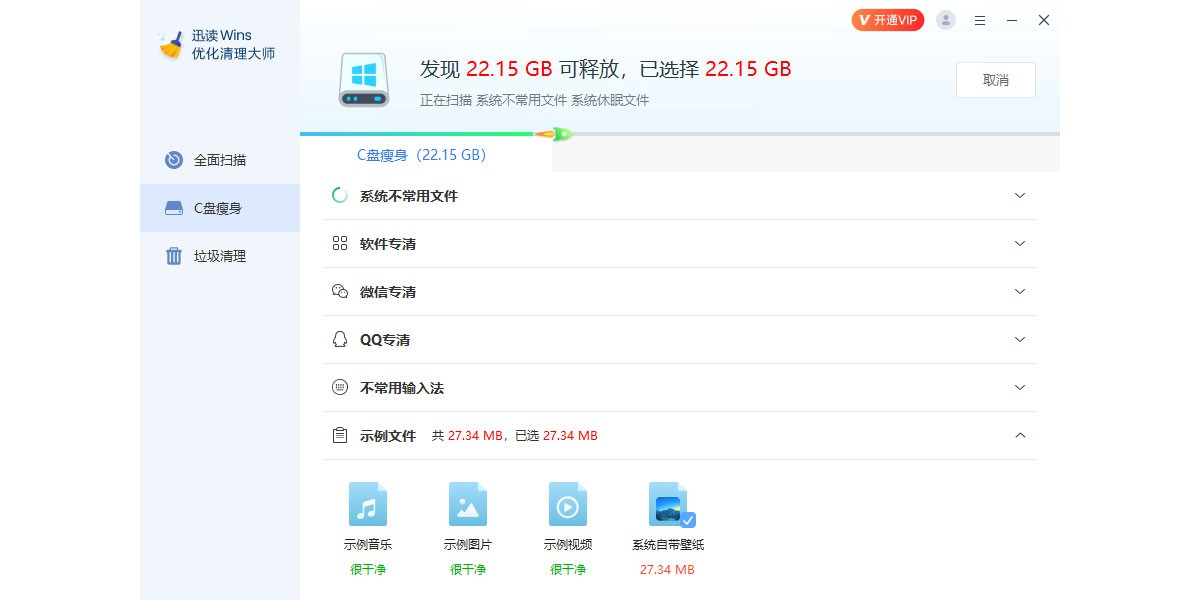This screenshot has width=1200, height=600.
Task: Switch to 垃圾清理 in the sidebar
Action: tap(219, 256)
